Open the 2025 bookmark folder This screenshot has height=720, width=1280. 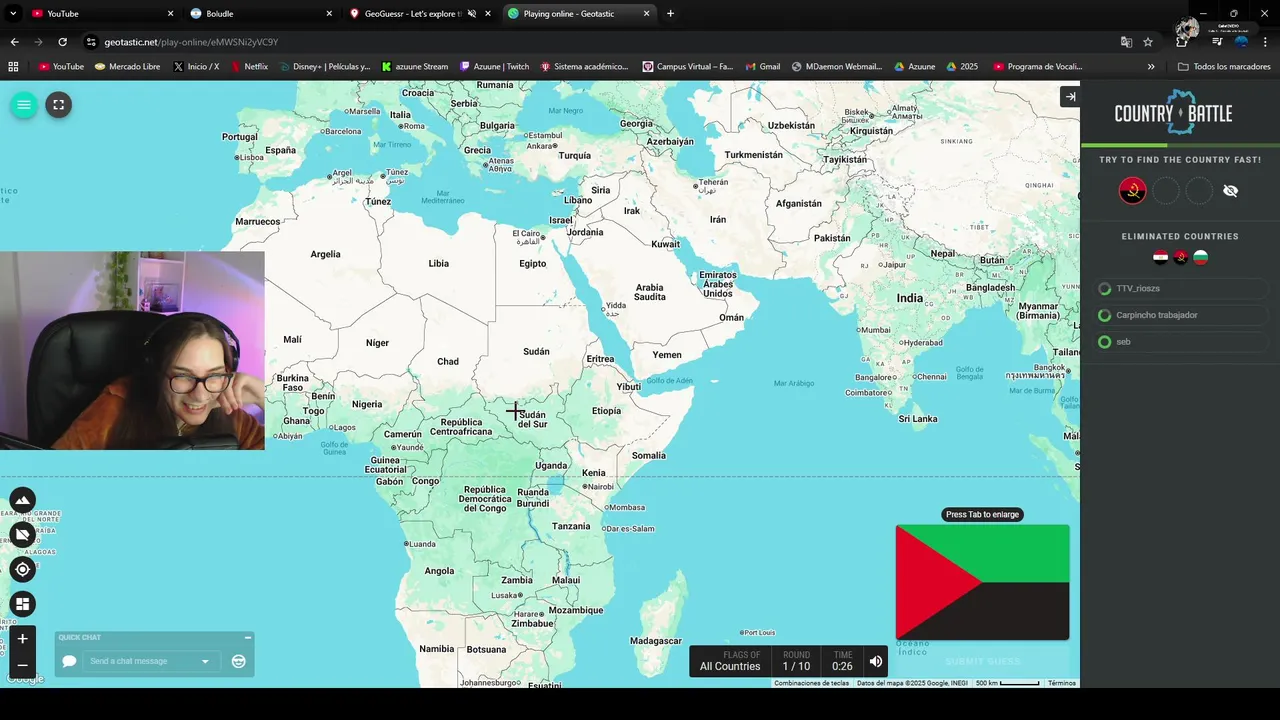[x=961, y=67]
